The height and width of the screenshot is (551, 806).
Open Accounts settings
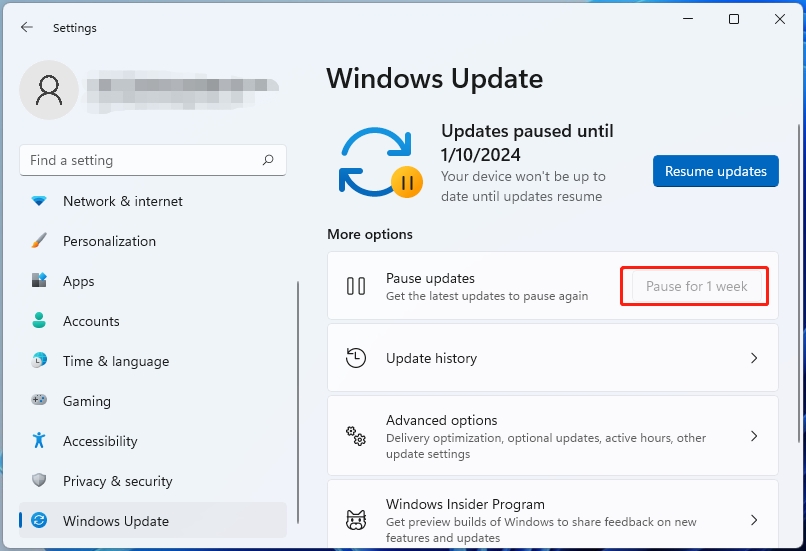[153, 321]
